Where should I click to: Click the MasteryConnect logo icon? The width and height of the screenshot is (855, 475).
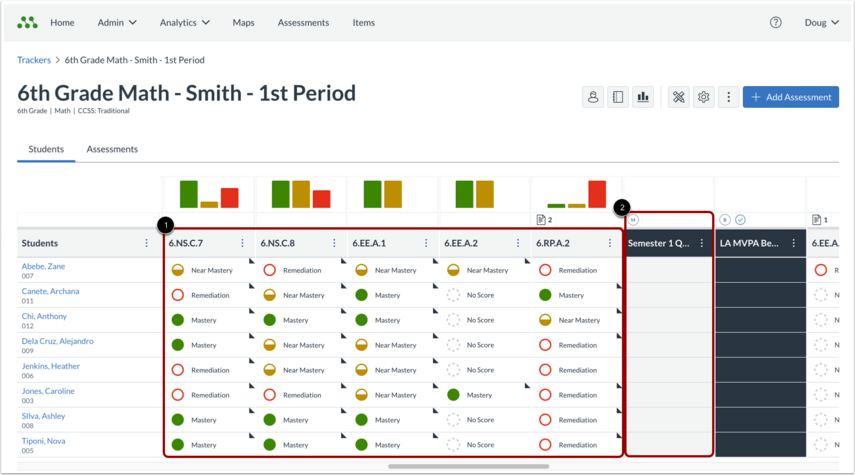[27, 22]
